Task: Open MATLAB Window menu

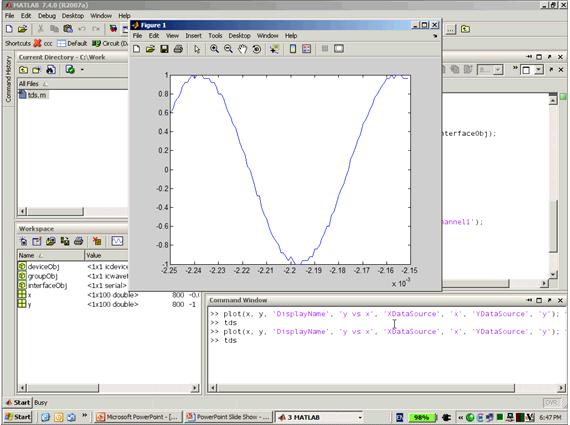Action: point(101,16)
